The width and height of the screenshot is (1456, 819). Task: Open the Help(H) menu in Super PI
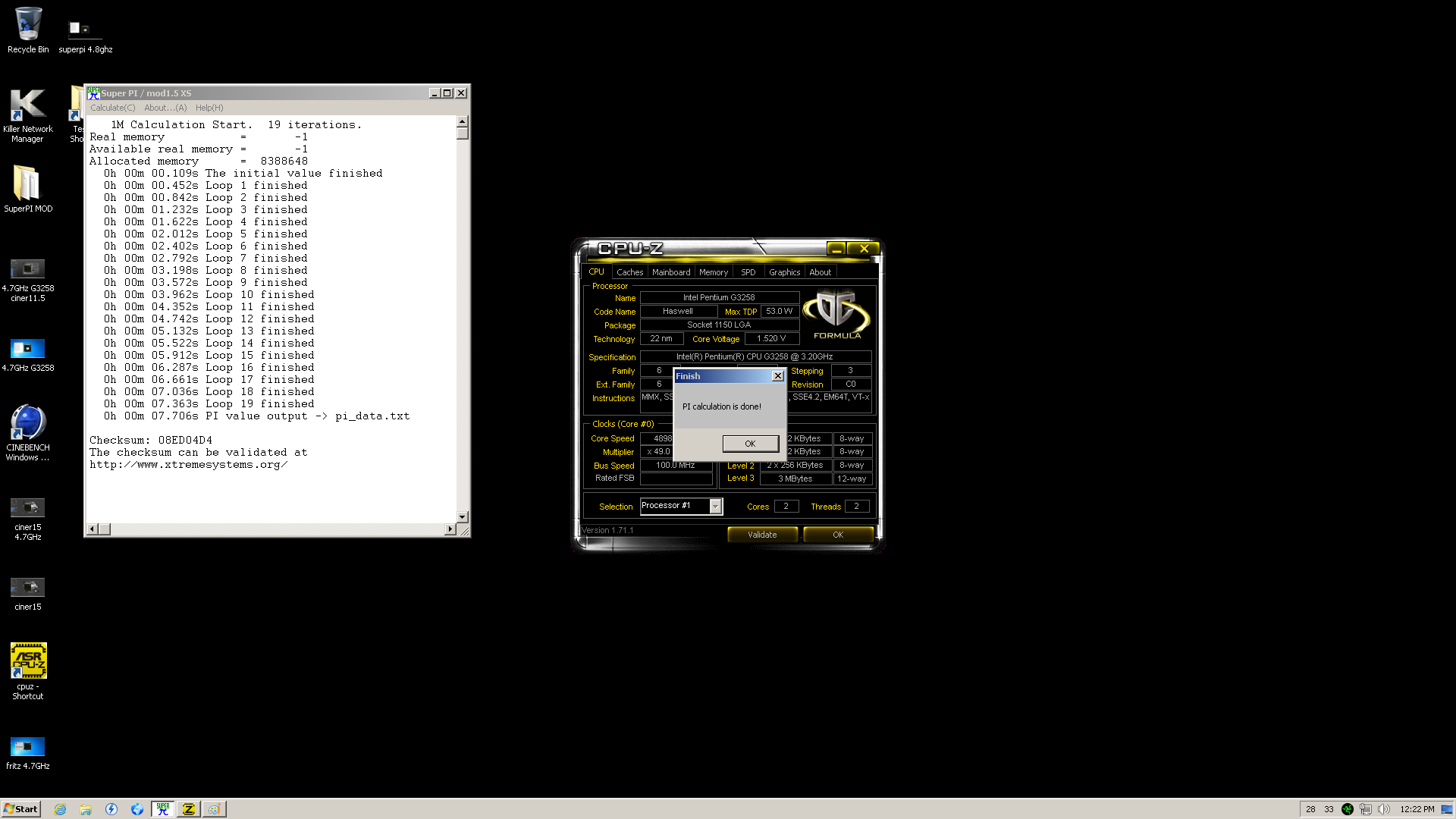209,108
